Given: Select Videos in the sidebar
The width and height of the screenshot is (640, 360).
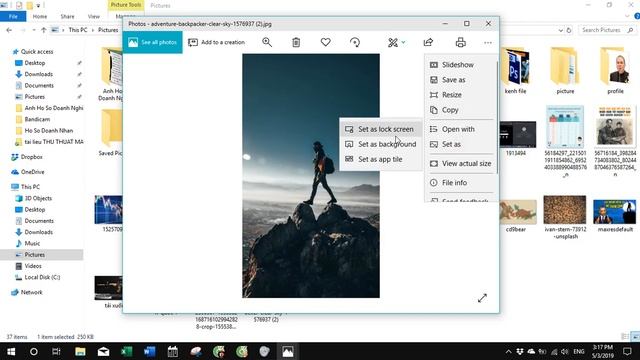Looking at the screenshot, I should point(33,266).
